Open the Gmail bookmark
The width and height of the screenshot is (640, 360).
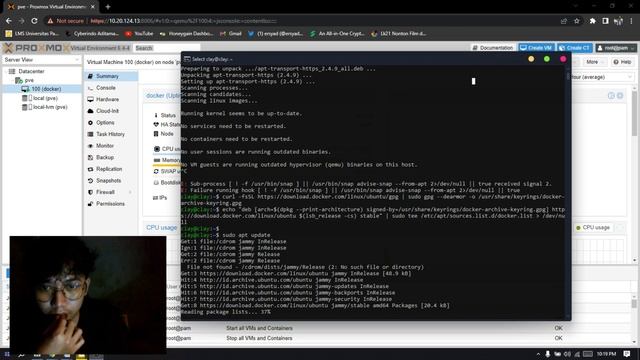[231, 33]
